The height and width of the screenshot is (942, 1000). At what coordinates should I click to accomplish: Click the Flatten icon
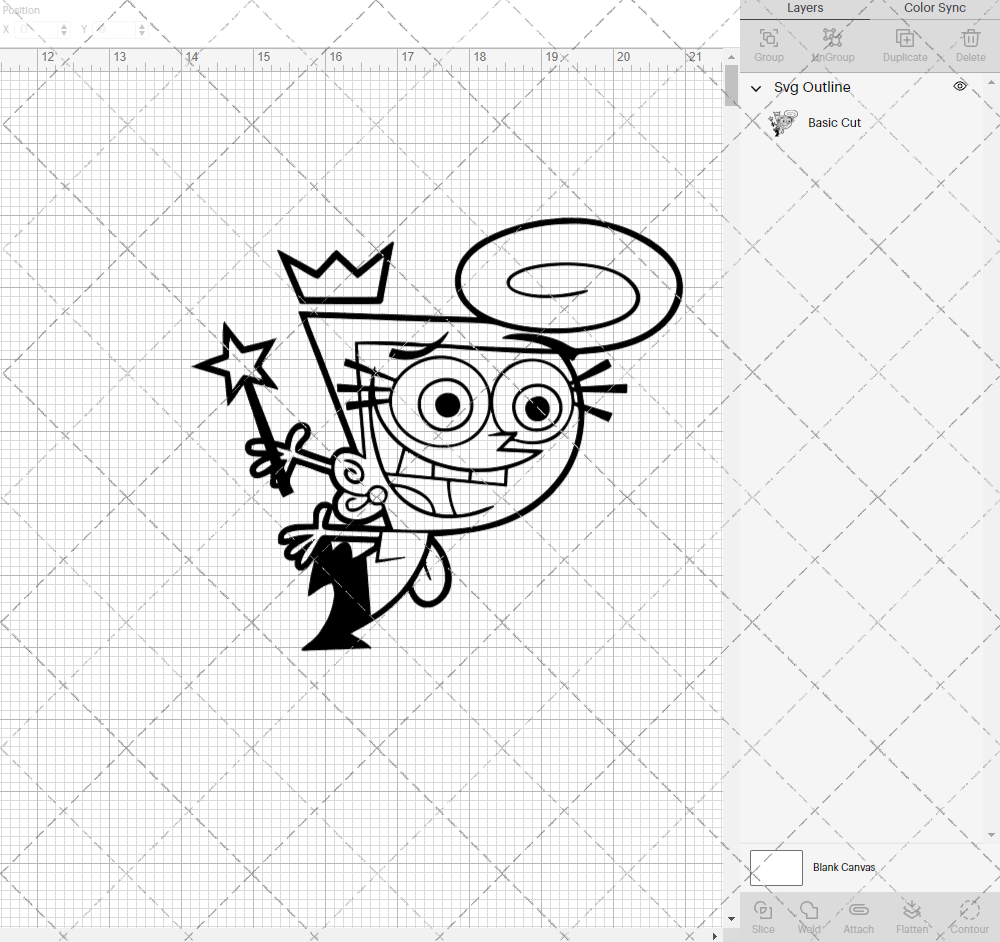click(912, 910)
